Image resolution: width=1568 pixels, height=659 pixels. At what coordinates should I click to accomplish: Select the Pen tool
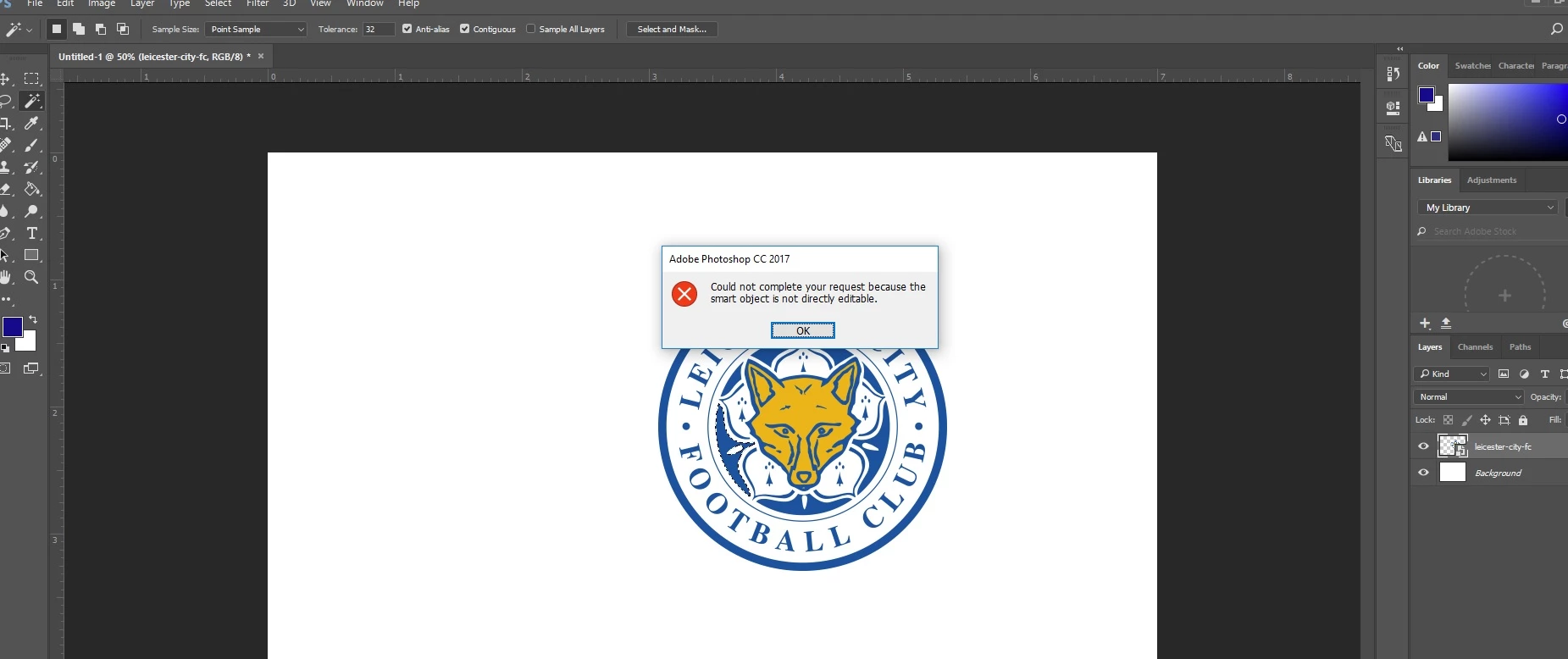pyautogui.click(x=5, y=233)
